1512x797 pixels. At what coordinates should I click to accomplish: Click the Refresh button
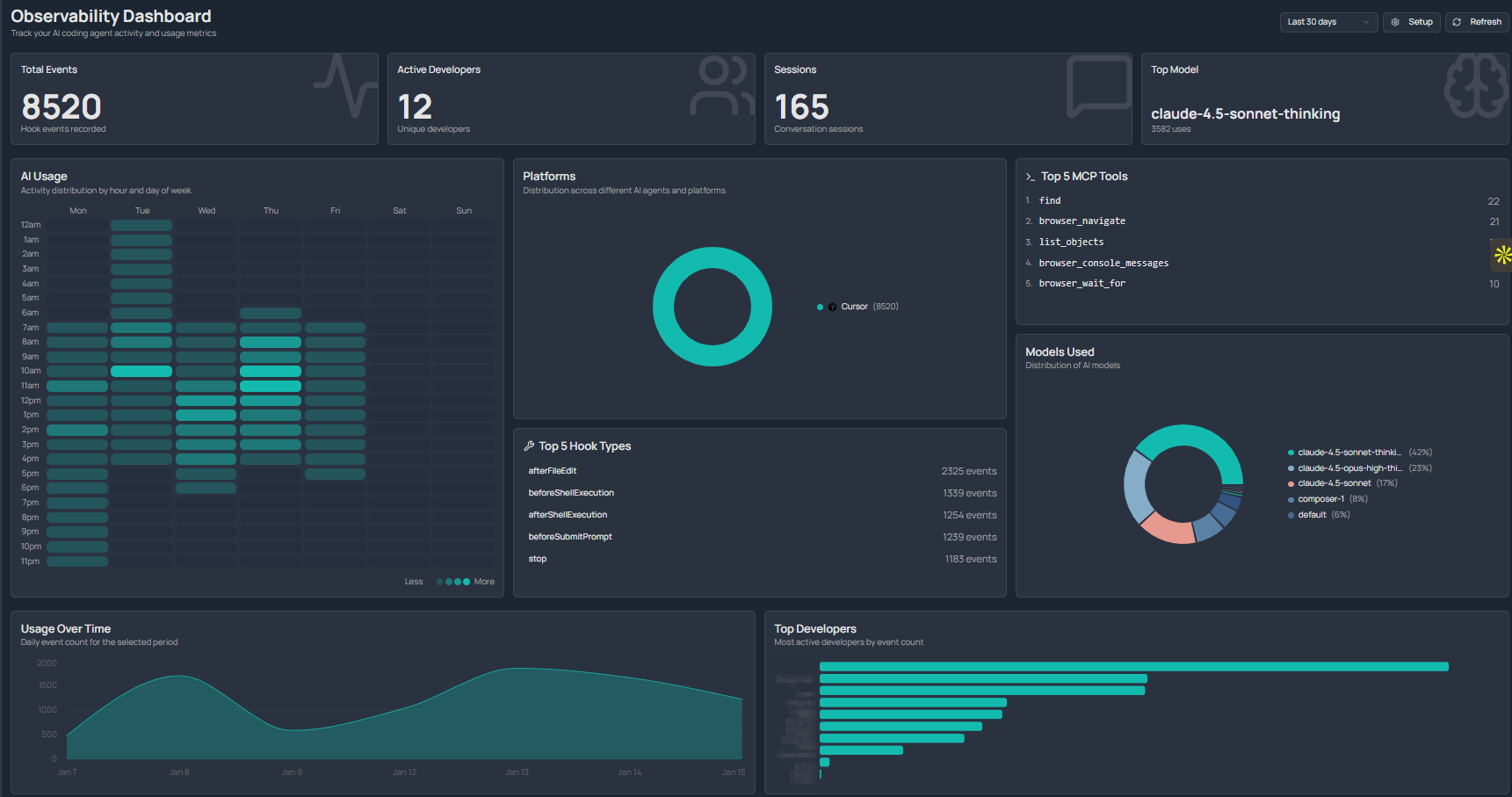tap(1477, 22)
